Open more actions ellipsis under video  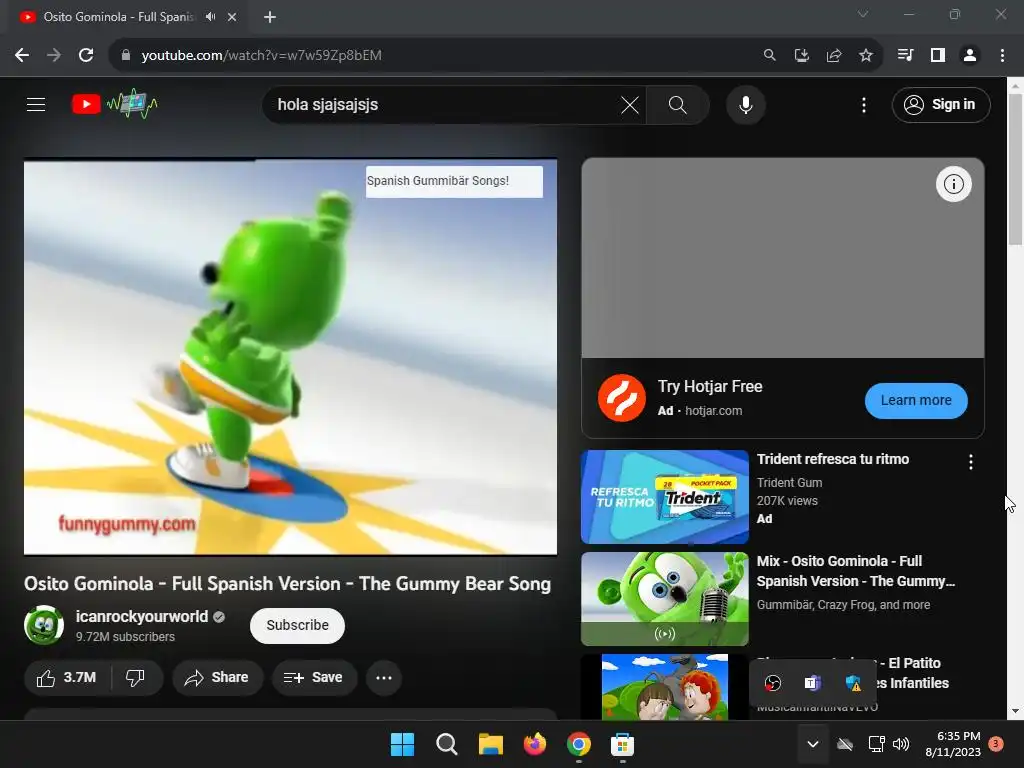tap(384, 678)
